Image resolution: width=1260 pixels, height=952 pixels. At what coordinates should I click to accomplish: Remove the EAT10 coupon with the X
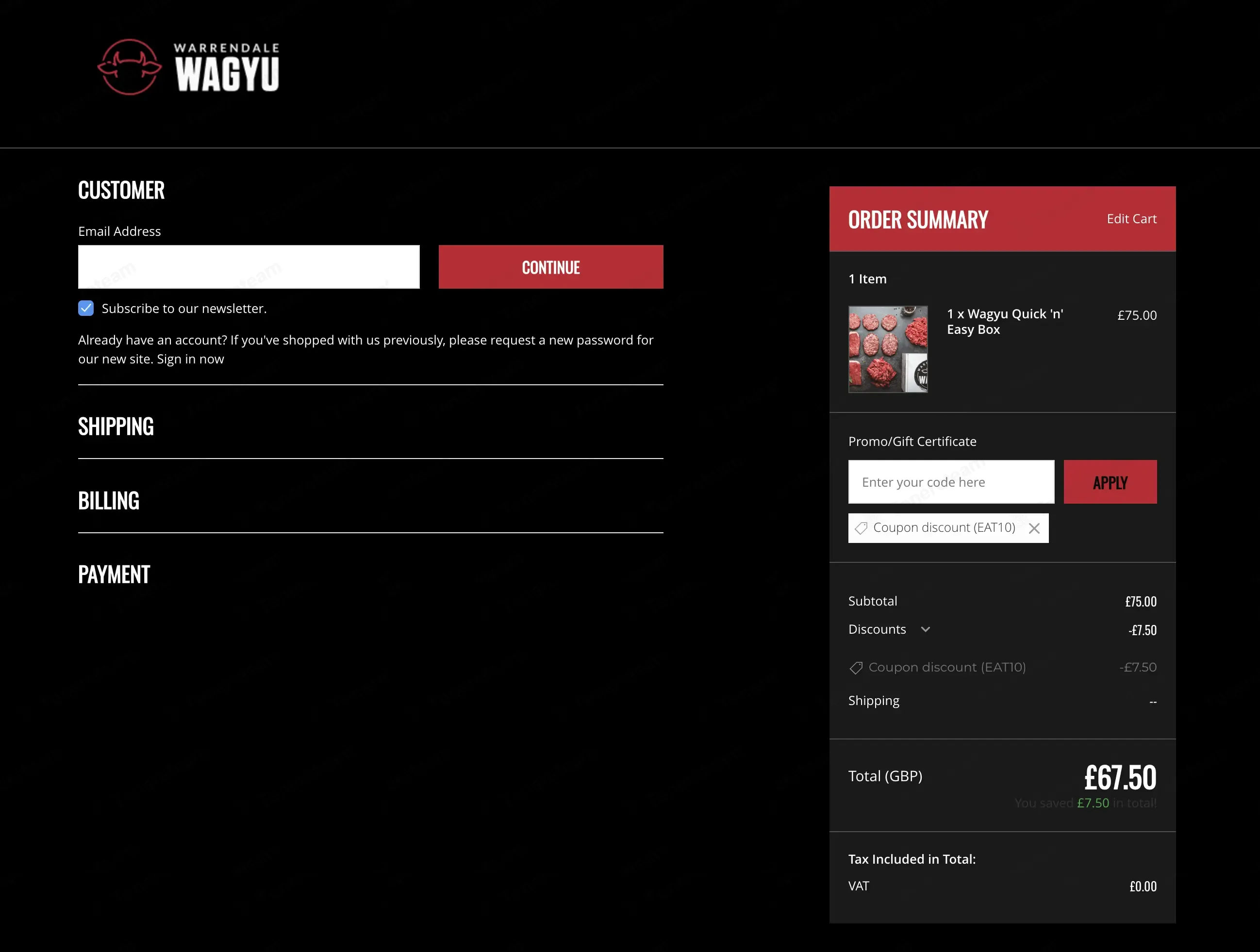[x=1034, y=528]
